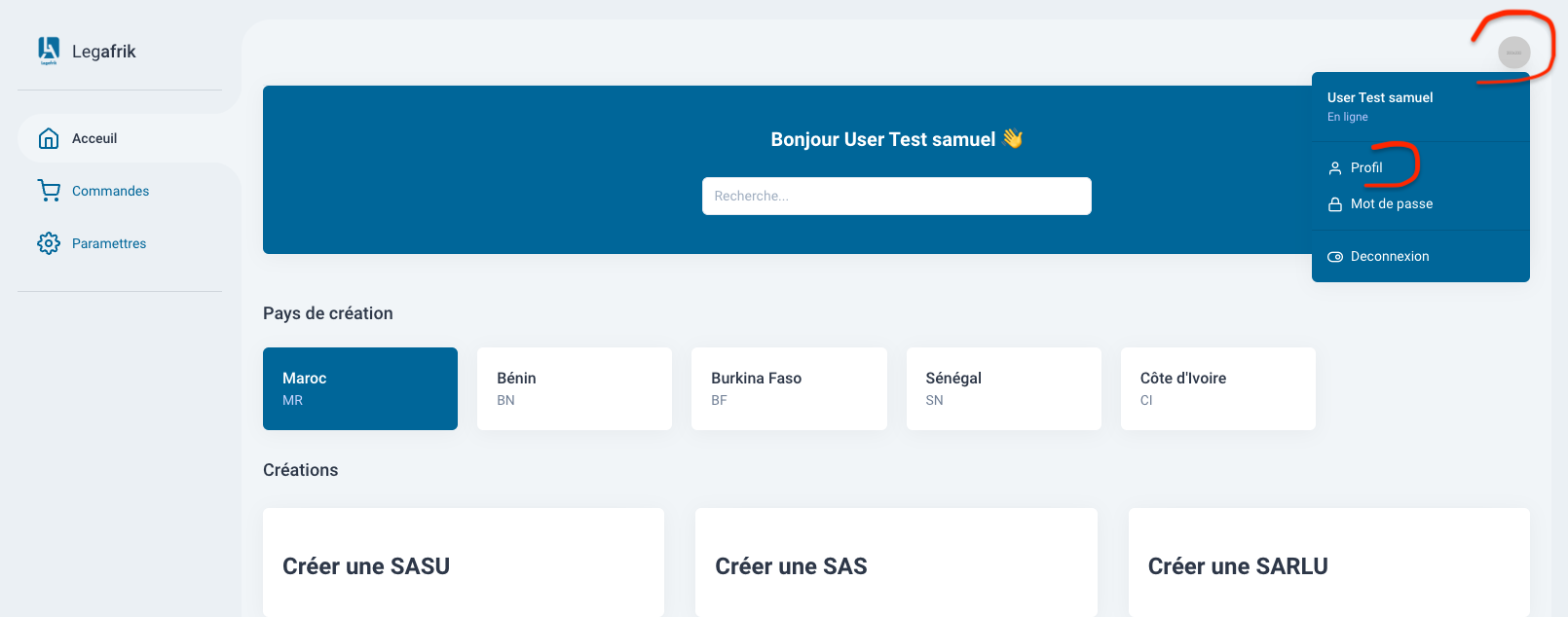The height and width of the screenshot is (617, 1568).
Task: Log out via Deconnexion
Action: [1389, 256]
